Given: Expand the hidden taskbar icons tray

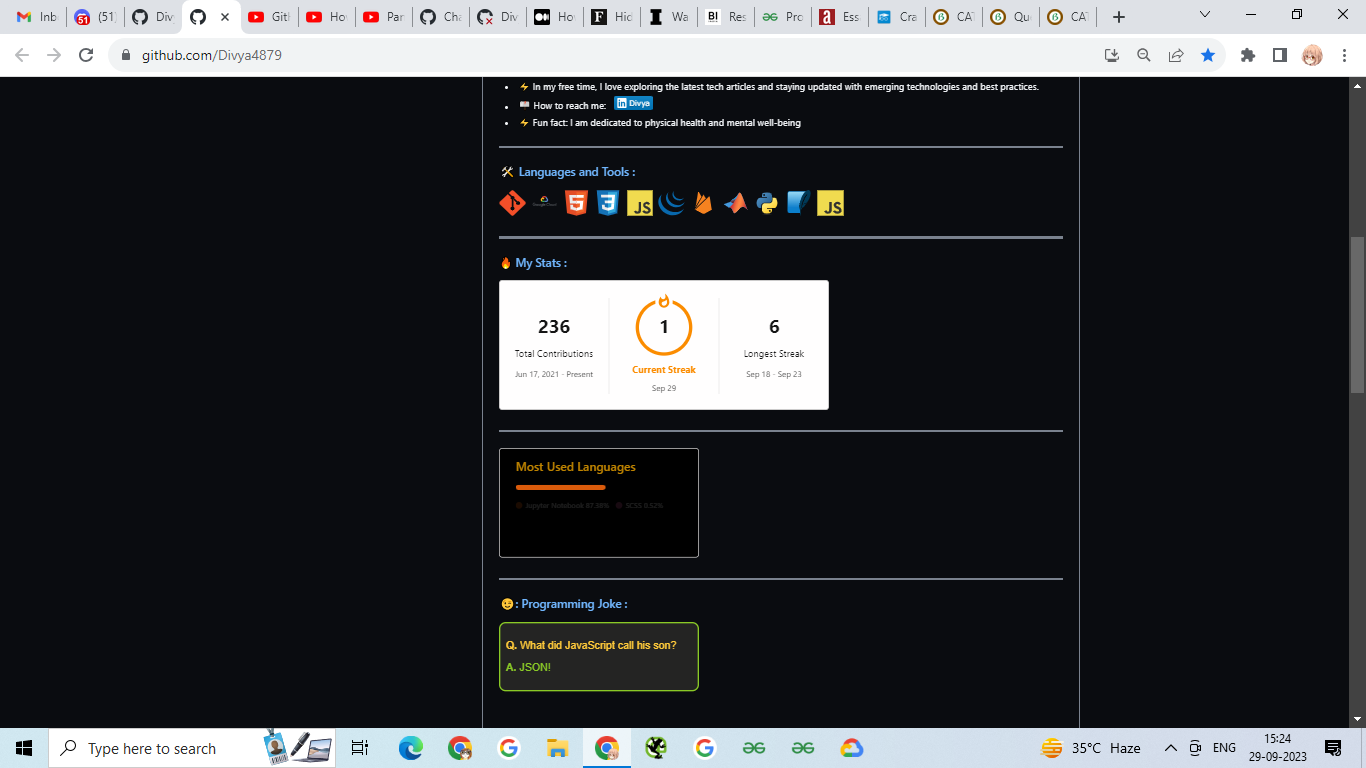Looking at the screenshot, I should tap(1170, 748).
